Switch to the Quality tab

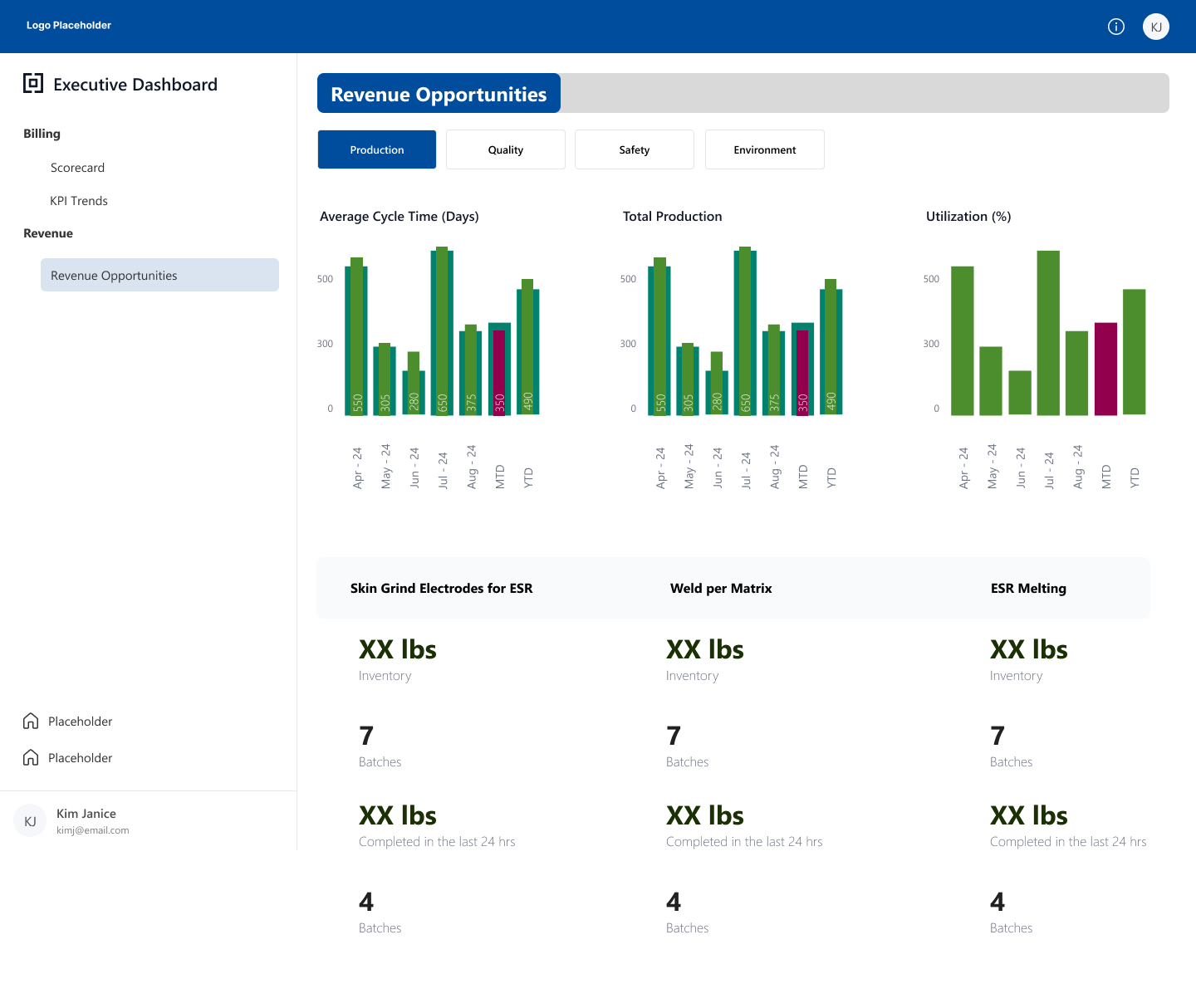506,149
